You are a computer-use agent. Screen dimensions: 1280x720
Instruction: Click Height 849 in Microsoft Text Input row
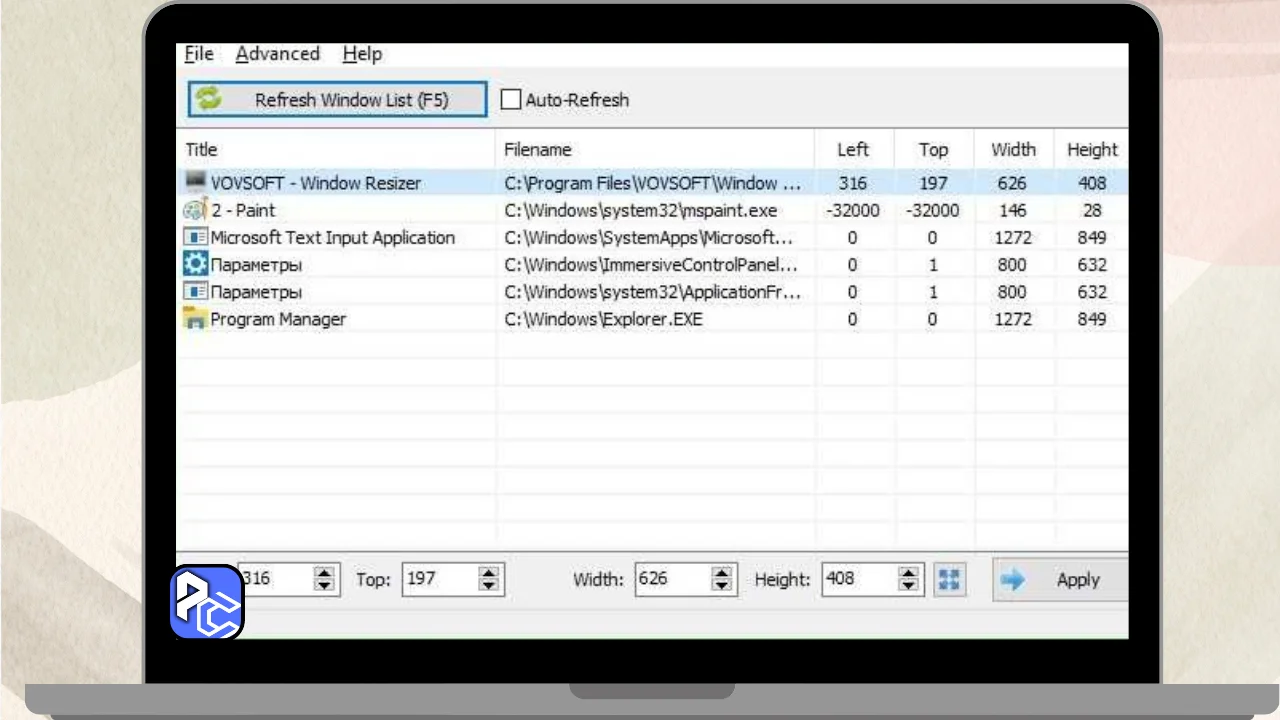point(1092,238)
